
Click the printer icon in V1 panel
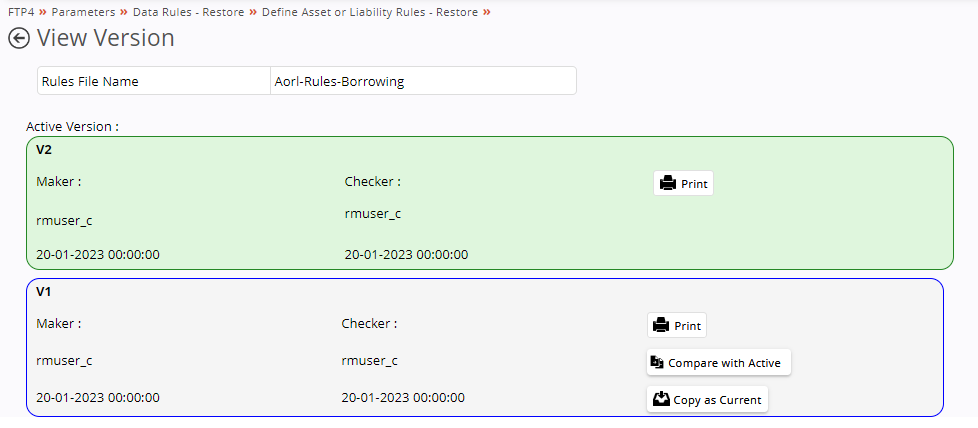[661, 325]
